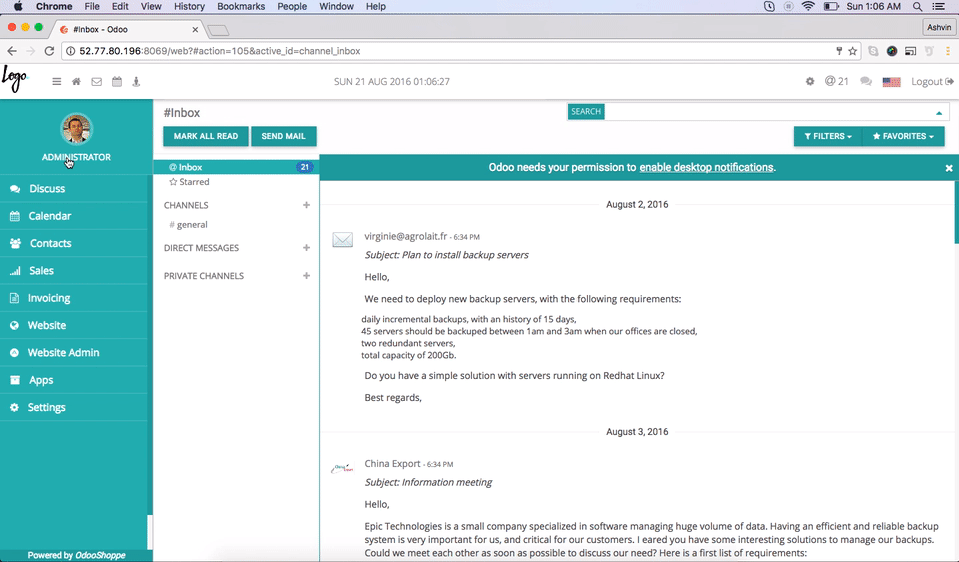Add a direct message with plus icon
959x562 pixels.
(306, 248)
